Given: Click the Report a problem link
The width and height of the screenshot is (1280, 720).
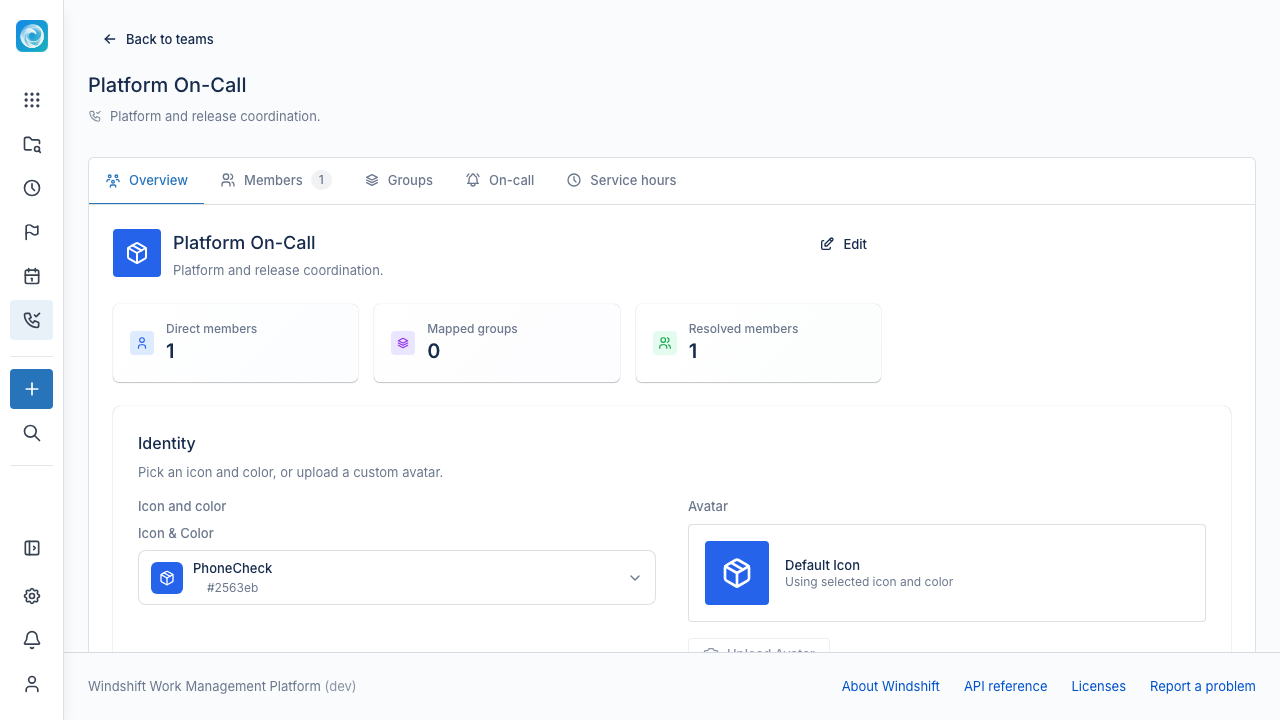Looking at the screenshot, I should [1203, 686].
